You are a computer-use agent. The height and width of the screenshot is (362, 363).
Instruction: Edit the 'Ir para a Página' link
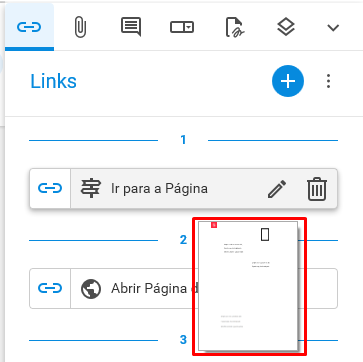point(277,189)
